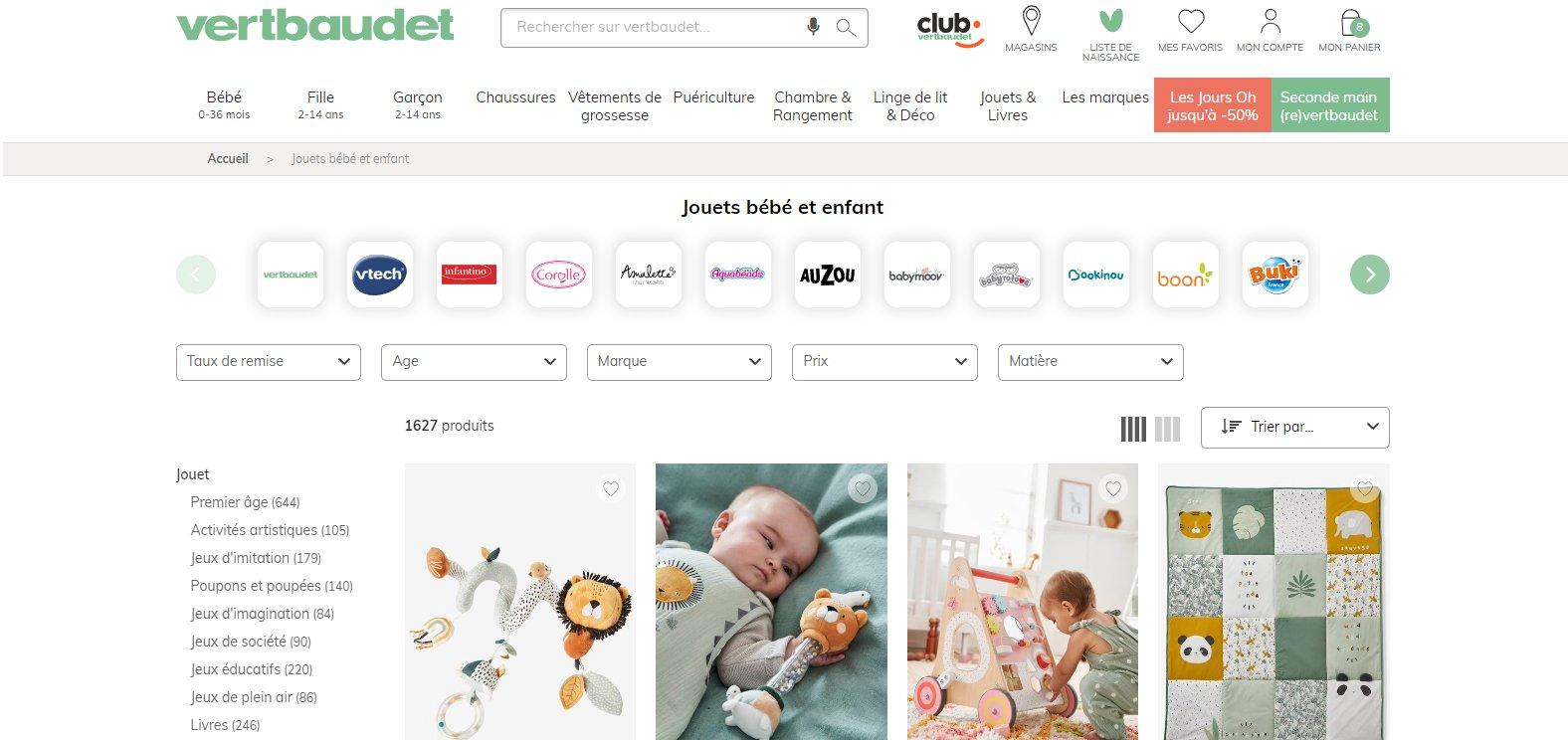The width and height of the screenshot is (1568, 740).
Task: Expand the Taux de remise filter
Action: [x=269, y=362]
